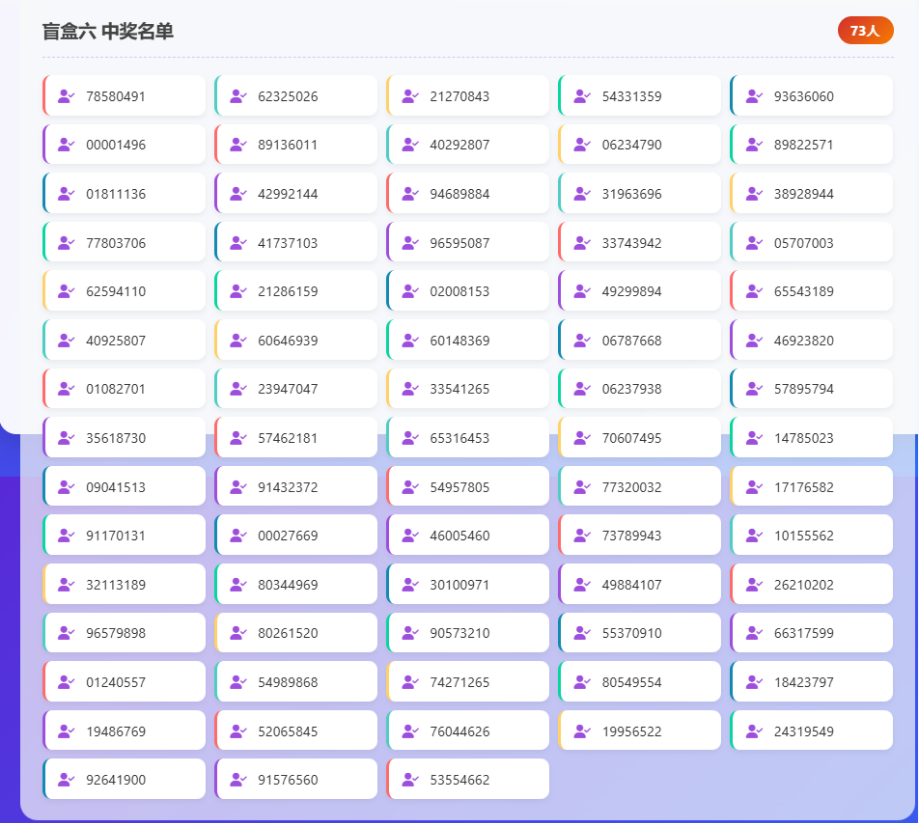Select winner number 65316453
Screen dimensions: 919x823
click(x=468, y=438)
